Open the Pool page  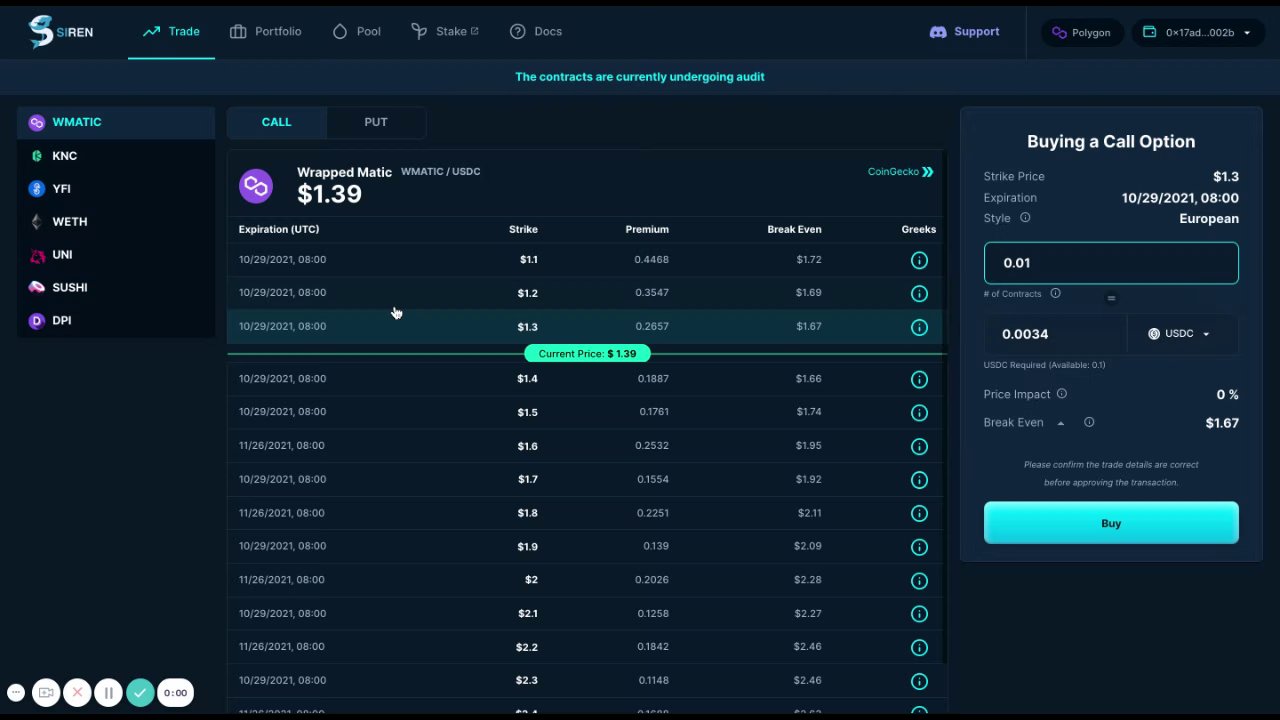point(357,32)
